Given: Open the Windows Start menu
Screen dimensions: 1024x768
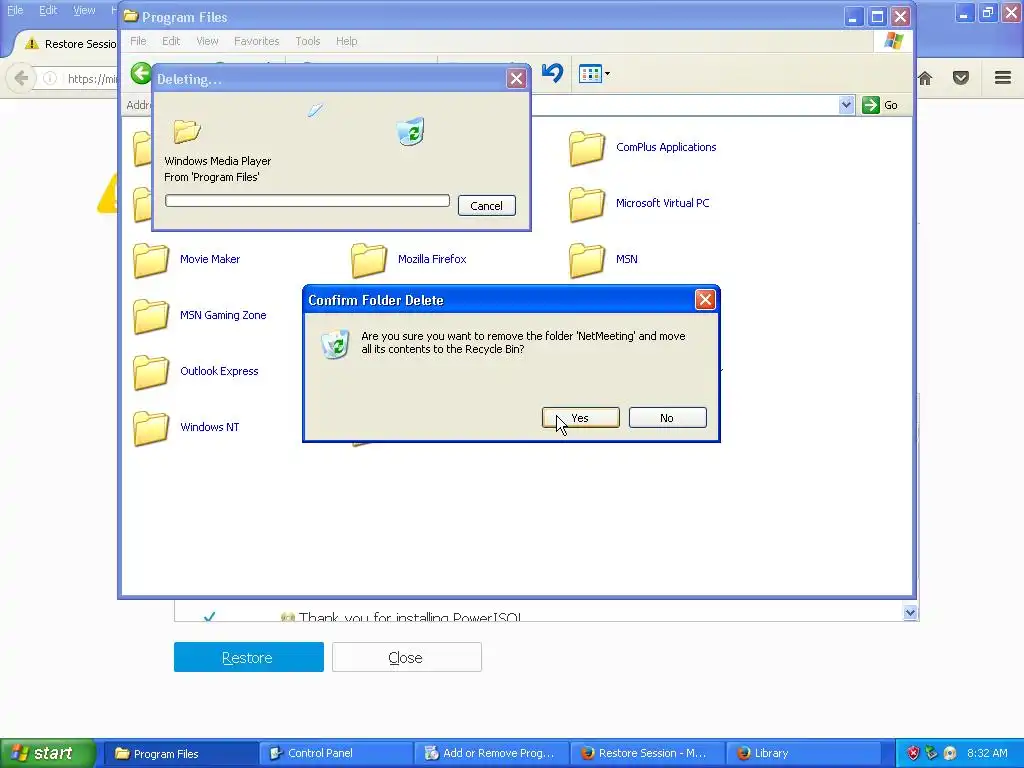Looking at the screenshot, I should click(x=47, y=753).
